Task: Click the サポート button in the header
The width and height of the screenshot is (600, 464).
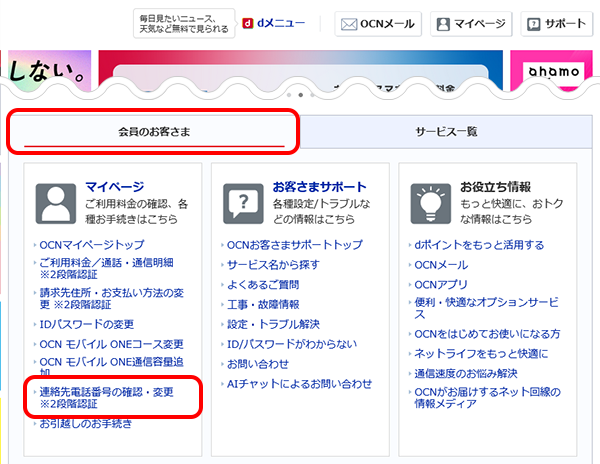Action: click(557, 23)
